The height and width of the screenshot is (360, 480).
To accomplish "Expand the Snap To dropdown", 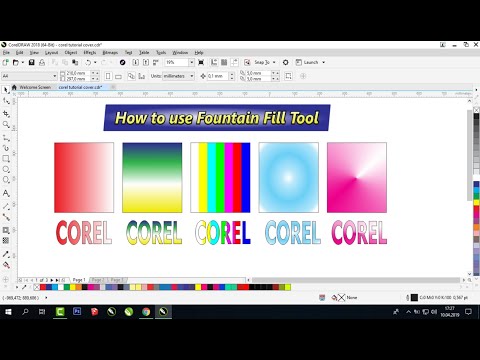I will coord(274,62).
